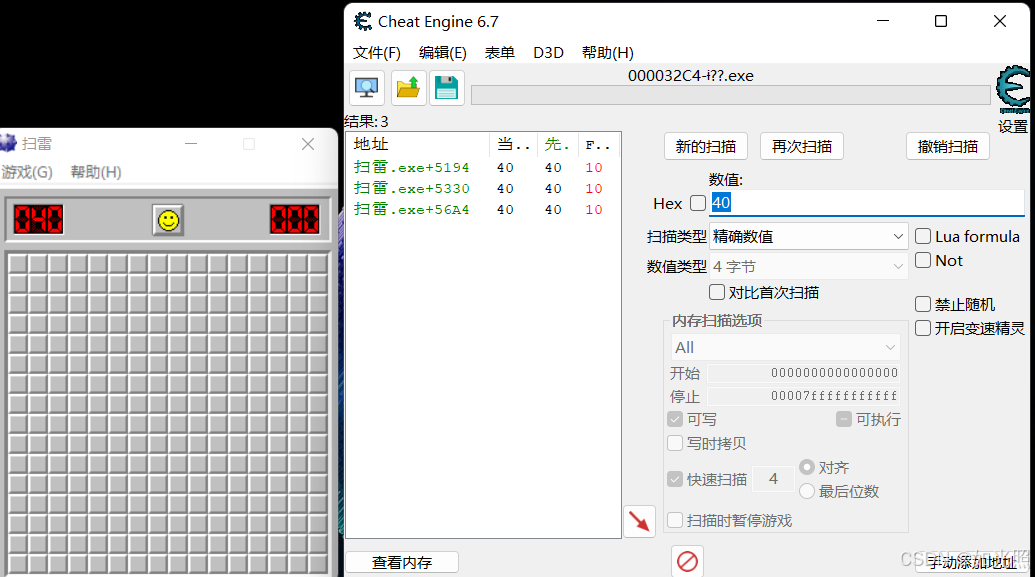The height and width of the screenshot is (577, 1035).
Task: Enable 禁止随机 checkbox
Action: coord(923,304)
